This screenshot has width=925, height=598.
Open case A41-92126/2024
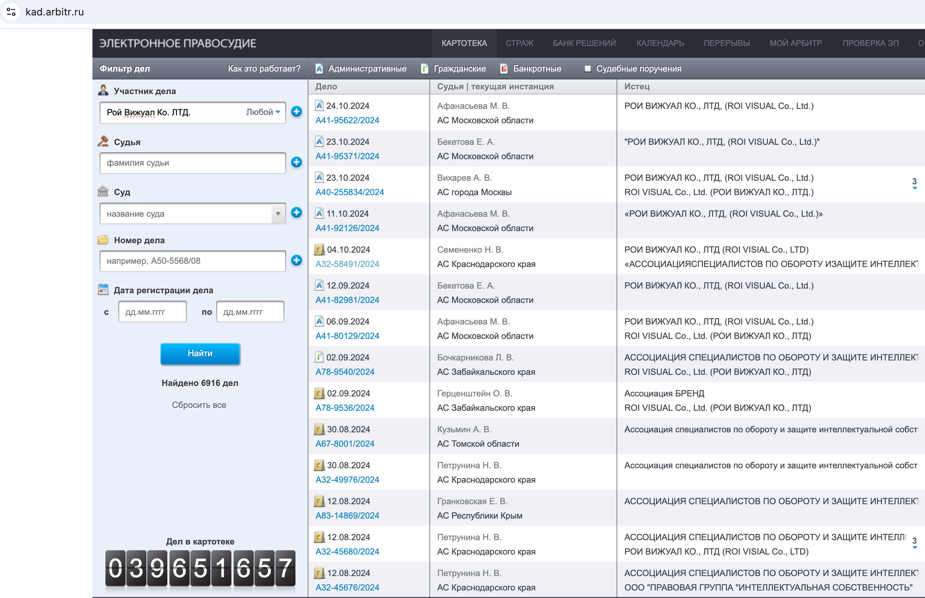click(347, 228)
